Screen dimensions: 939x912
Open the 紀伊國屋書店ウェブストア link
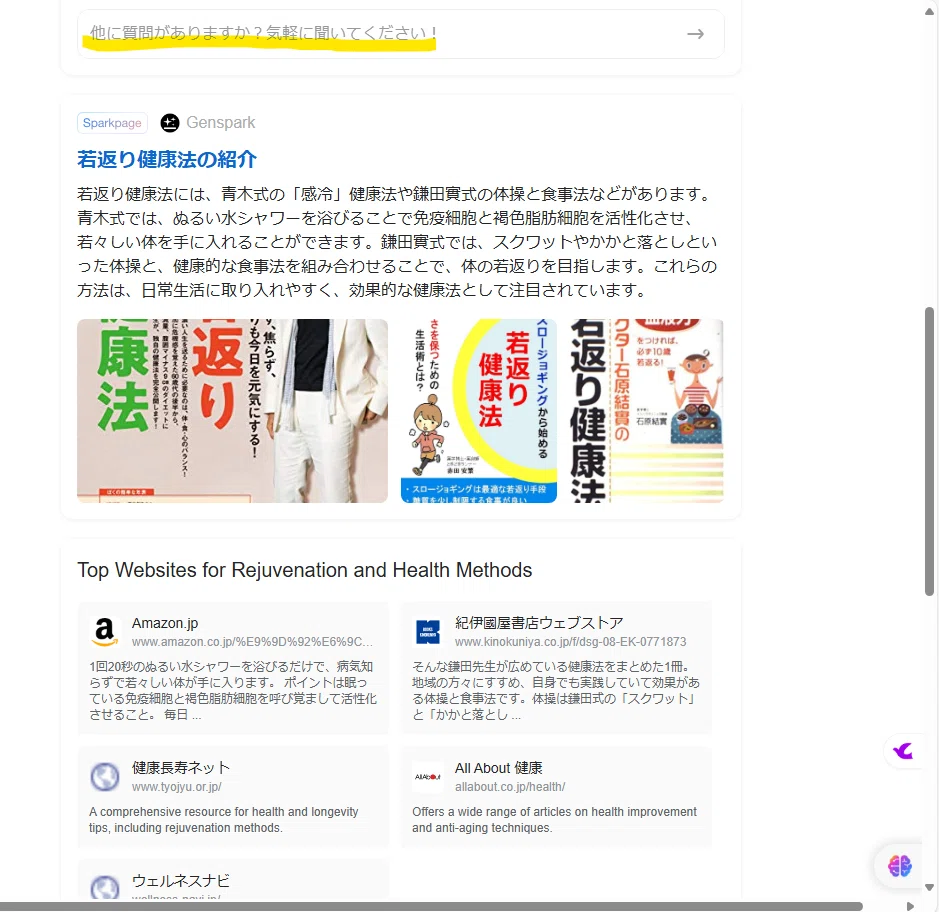(539, 623)
